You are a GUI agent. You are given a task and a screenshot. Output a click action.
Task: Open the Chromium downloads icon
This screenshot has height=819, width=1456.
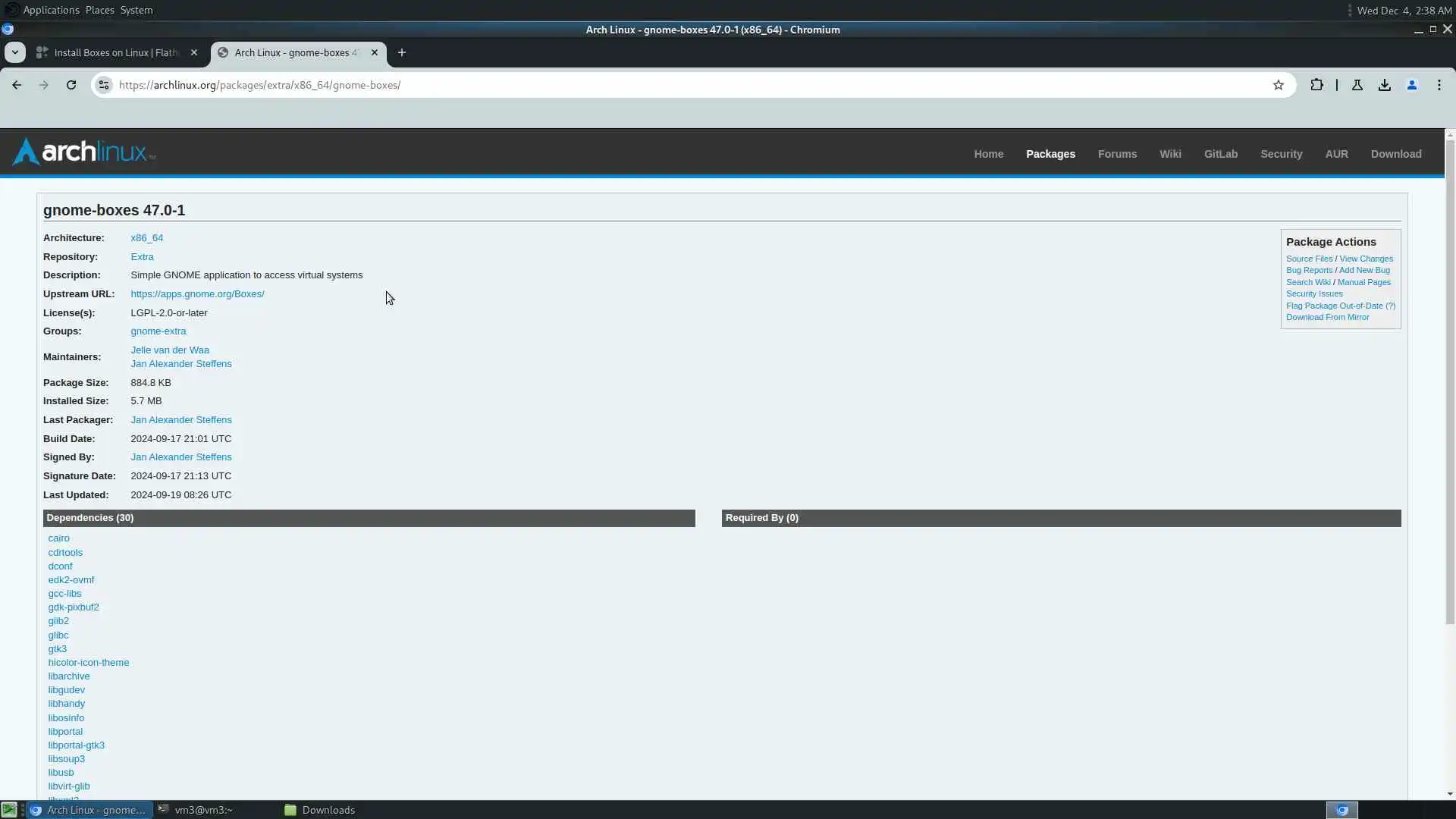click(1385, 85)
